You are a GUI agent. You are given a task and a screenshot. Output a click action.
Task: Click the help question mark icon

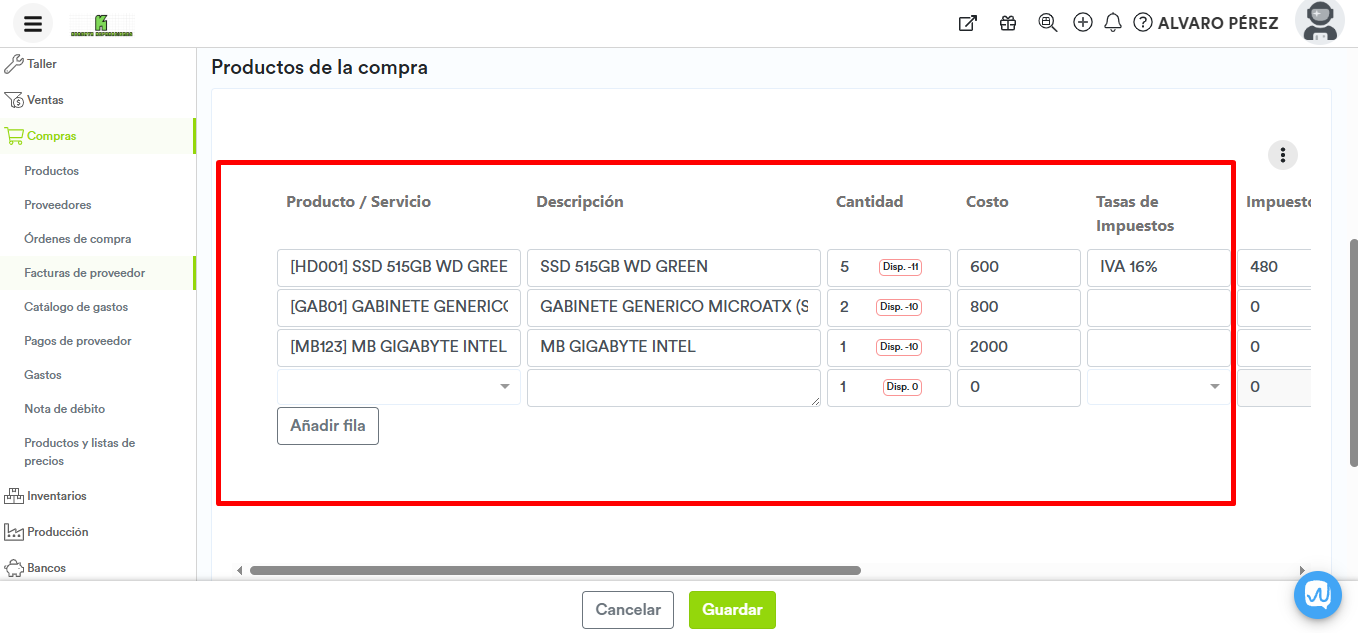tap(1143, 23)
